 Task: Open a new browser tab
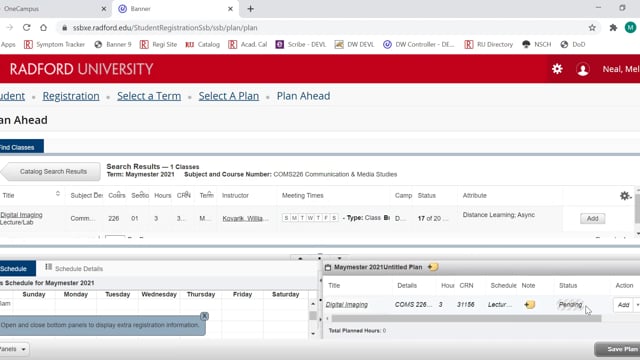coord(250,9)
